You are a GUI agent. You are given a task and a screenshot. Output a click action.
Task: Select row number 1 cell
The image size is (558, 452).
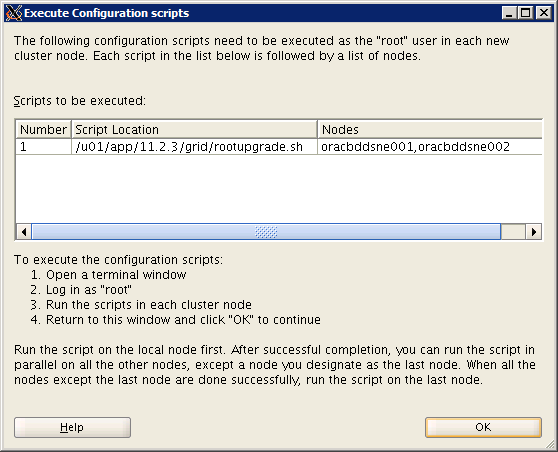click(43, 147)
